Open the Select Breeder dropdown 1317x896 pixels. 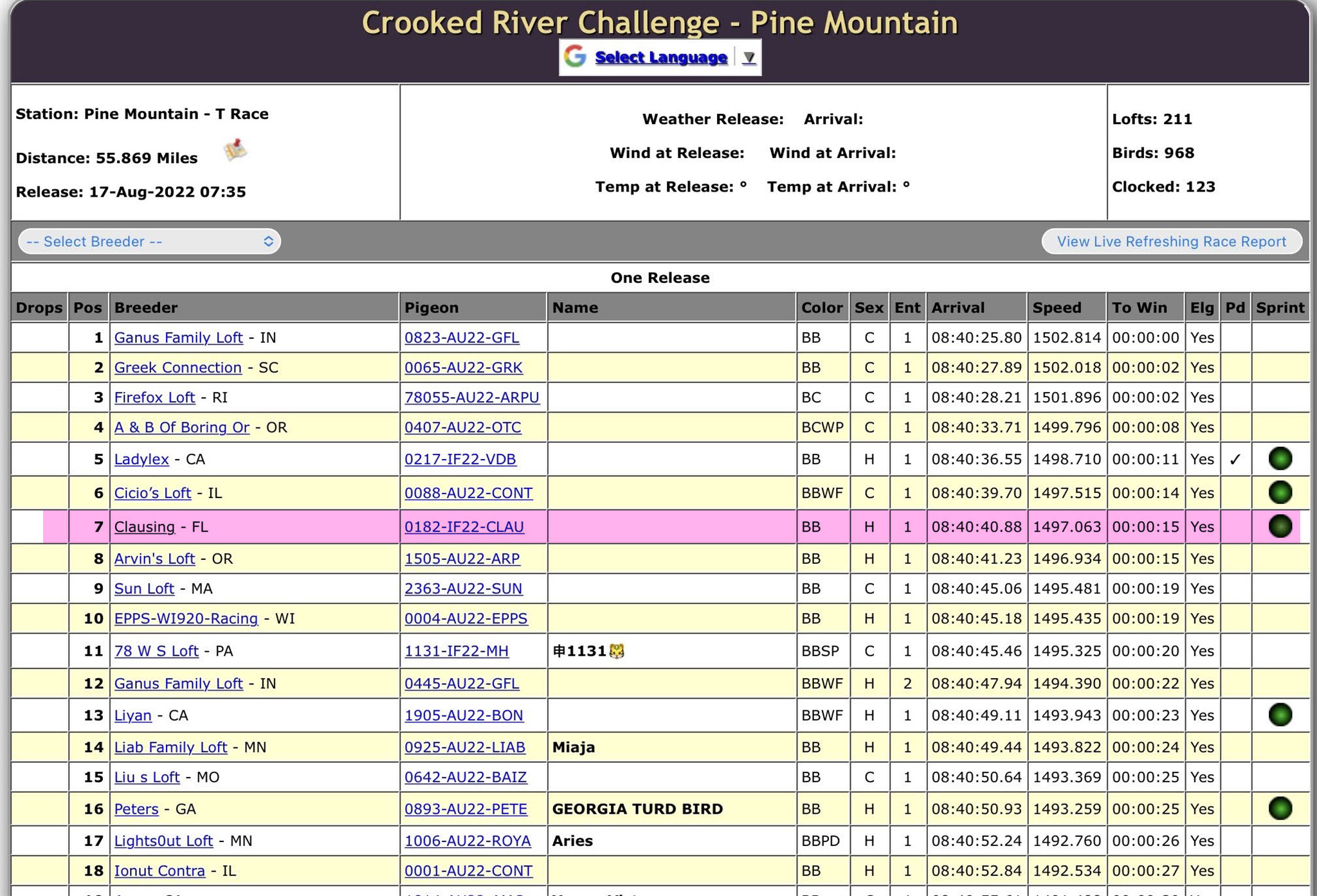click(x=149, y=242)
